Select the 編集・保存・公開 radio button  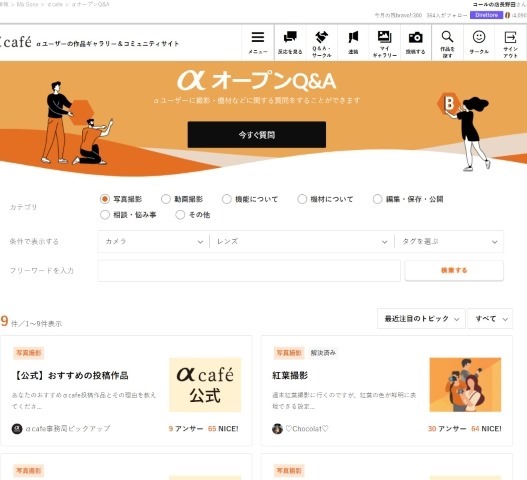377,199
